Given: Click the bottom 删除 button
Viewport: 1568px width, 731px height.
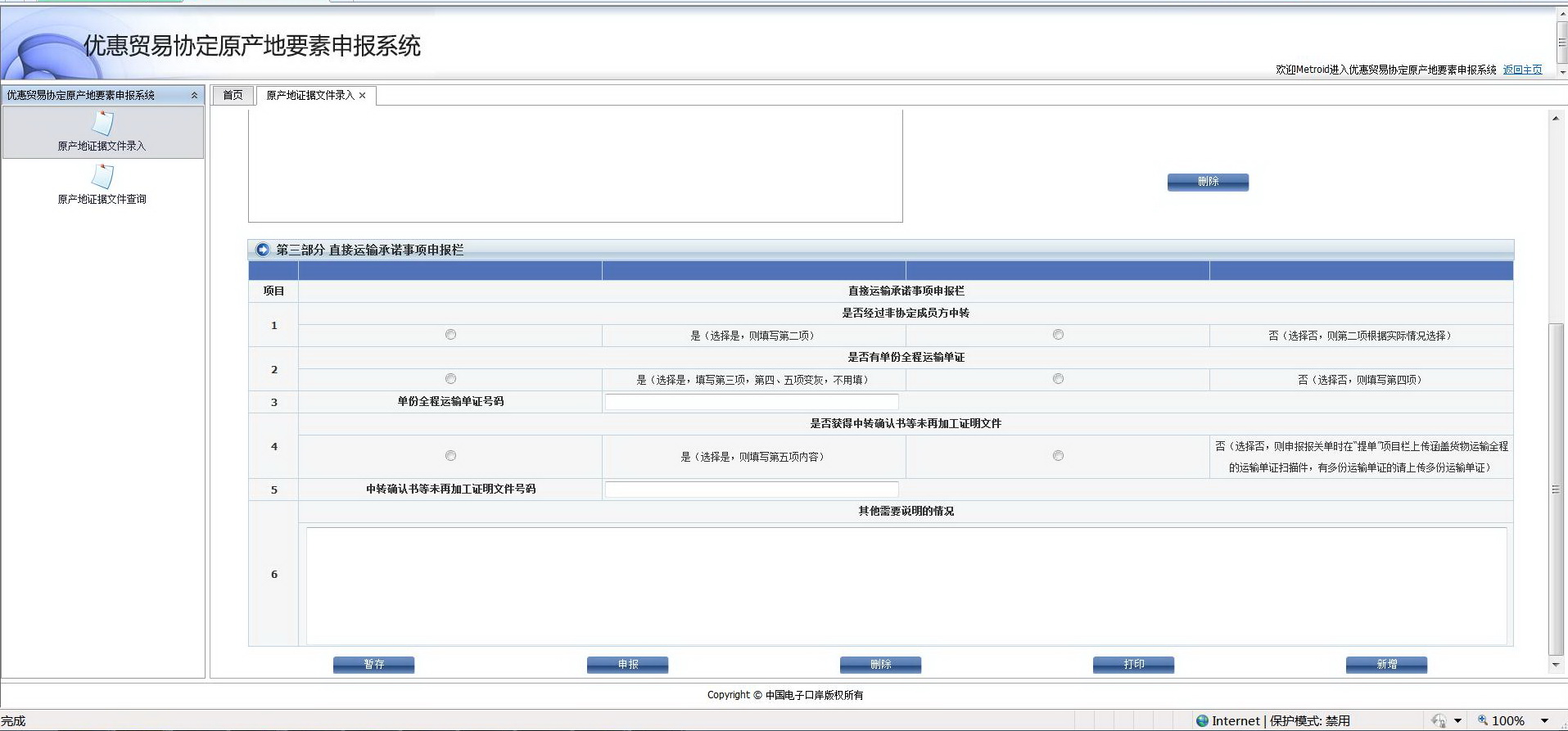Looking at the screenshot, I should [x=880, y=665].
